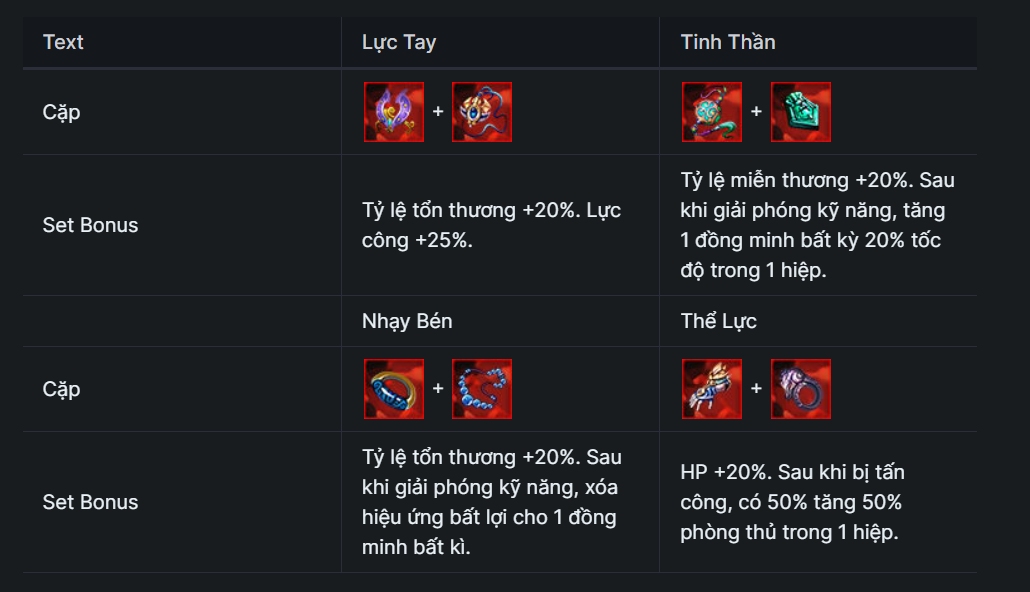Select the green jade gem icon under Tinh Thần
The image size is (1030, 592).
coord(801,112)
